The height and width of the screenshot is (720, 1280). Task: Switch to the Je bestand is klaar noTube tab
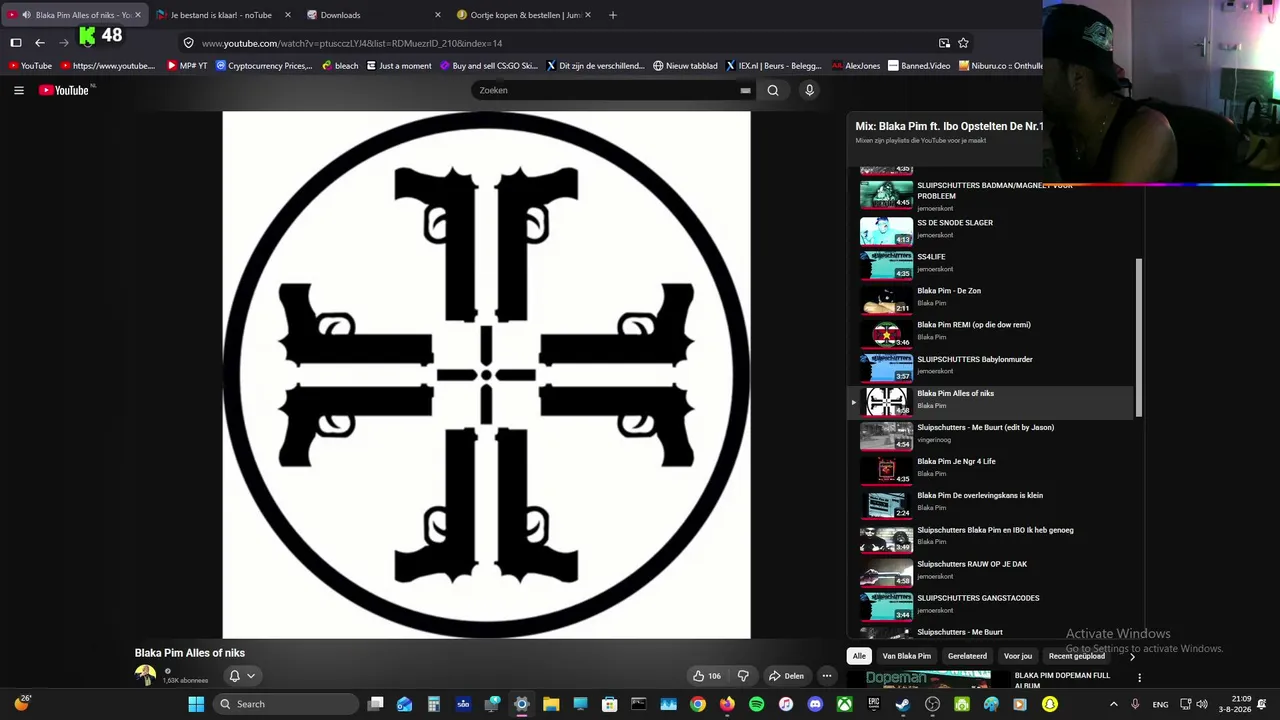(222, 15)
